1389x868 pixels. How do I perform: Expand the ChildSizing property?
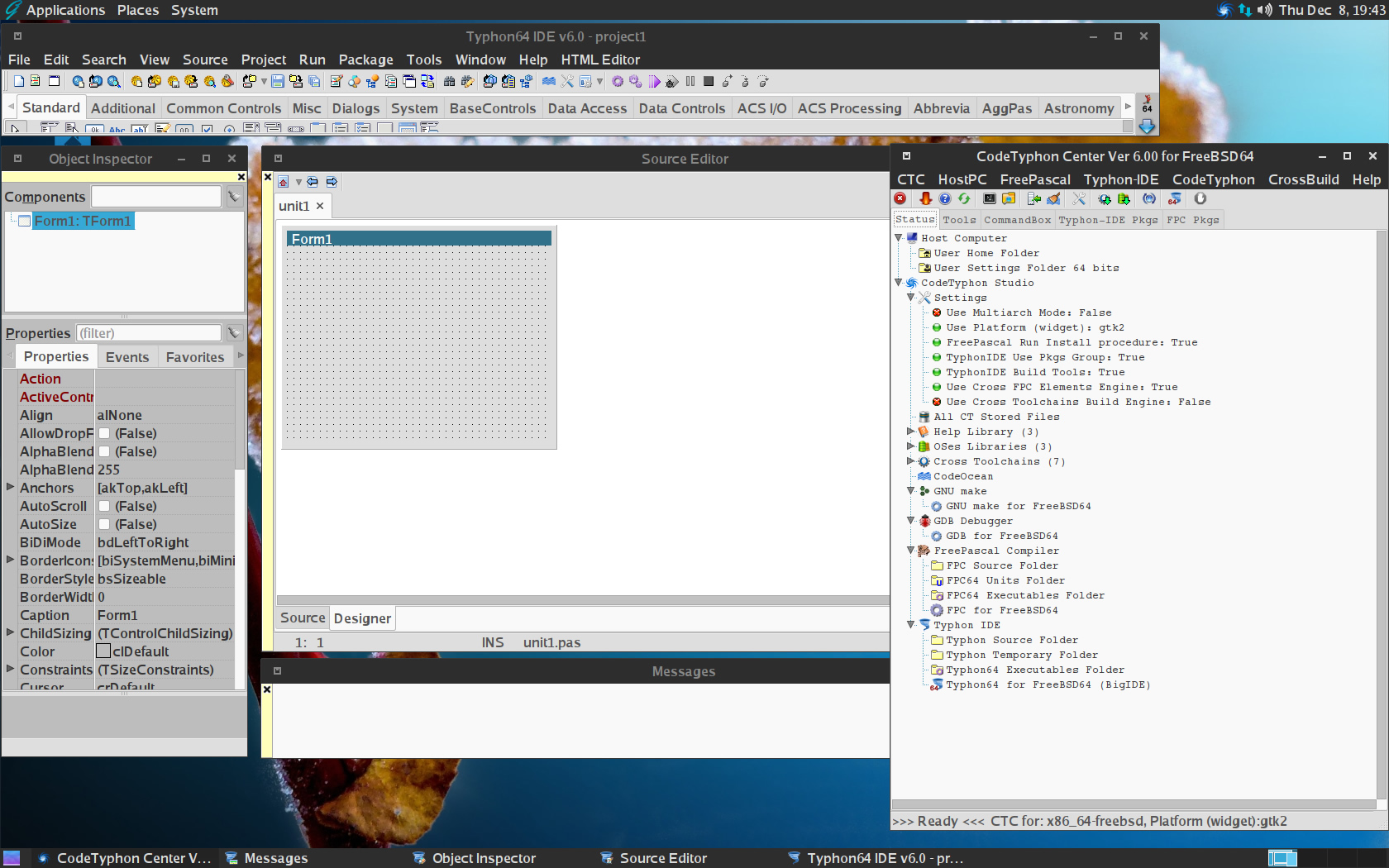click(x=10, y=632)
